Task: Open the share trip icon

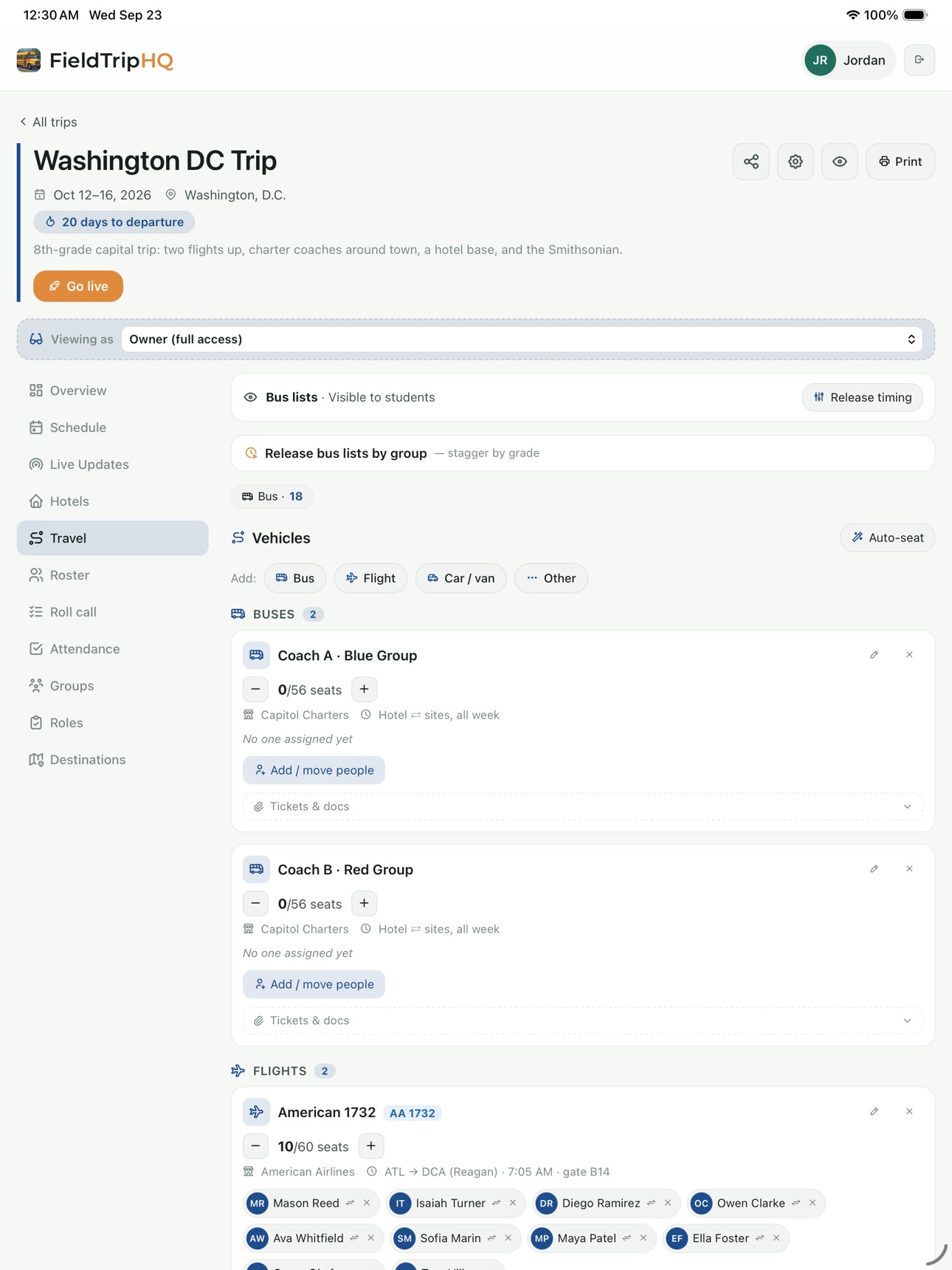Action: (751, 162)
